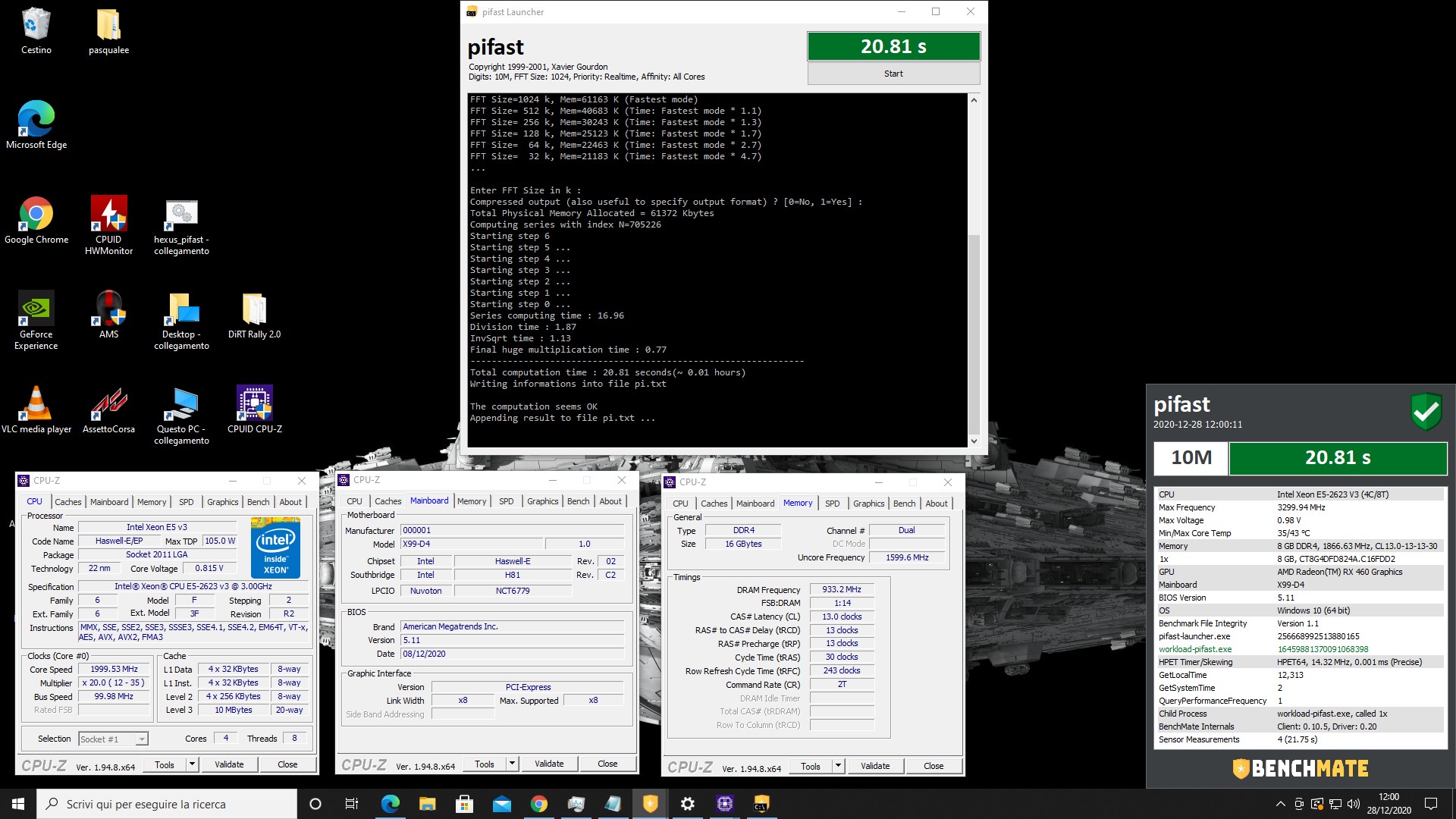Image resolution: width=1456 pixels, height=819 pixels.
Task: Open the notification center icon
Action: pos(1431,804)
